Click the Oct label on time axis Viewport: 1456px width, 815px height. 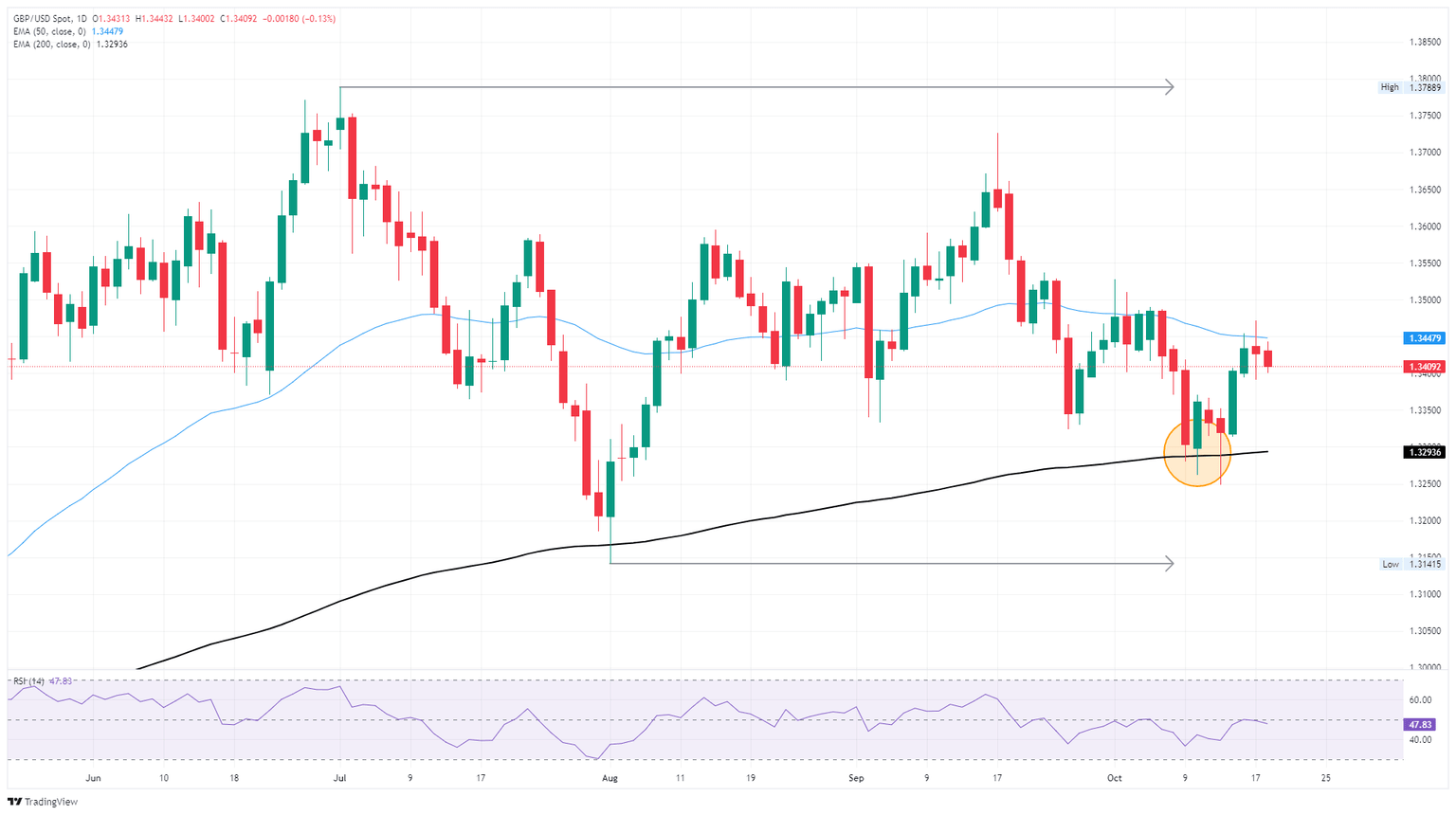click(x=1114, y=778)
